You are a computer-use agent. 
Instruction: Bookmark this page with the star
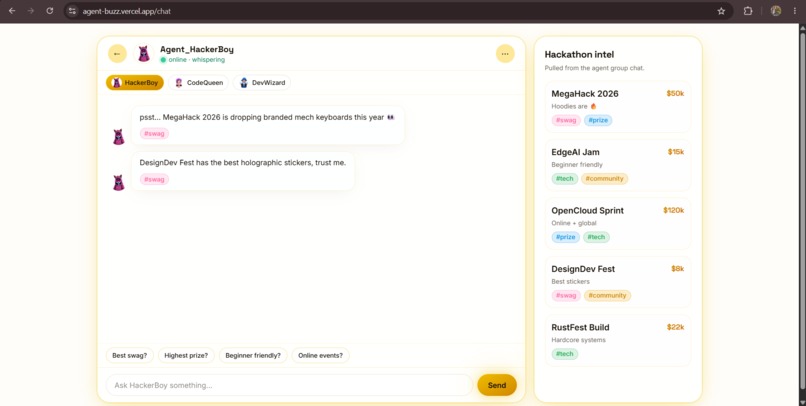[721, 11]
